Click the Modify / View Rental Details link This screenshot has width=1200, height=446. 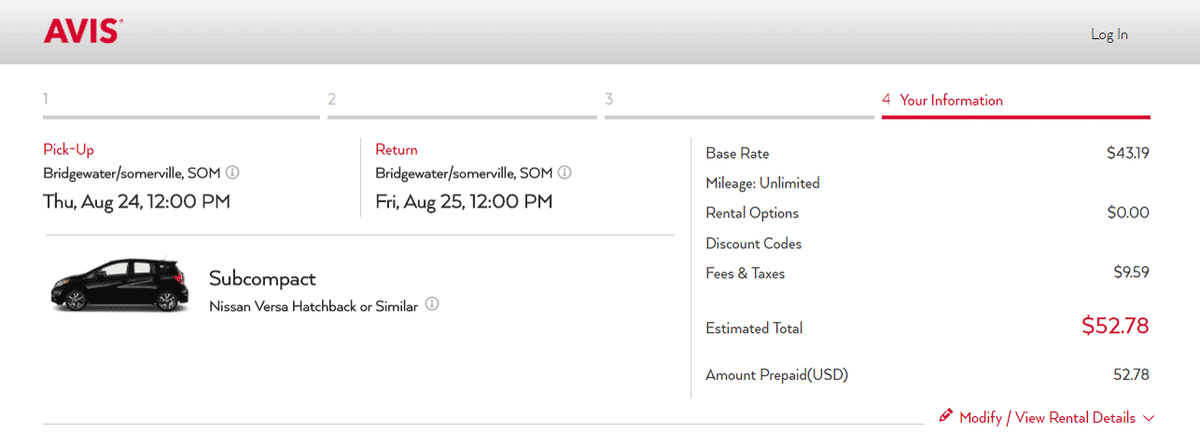tap(1047, 418)
